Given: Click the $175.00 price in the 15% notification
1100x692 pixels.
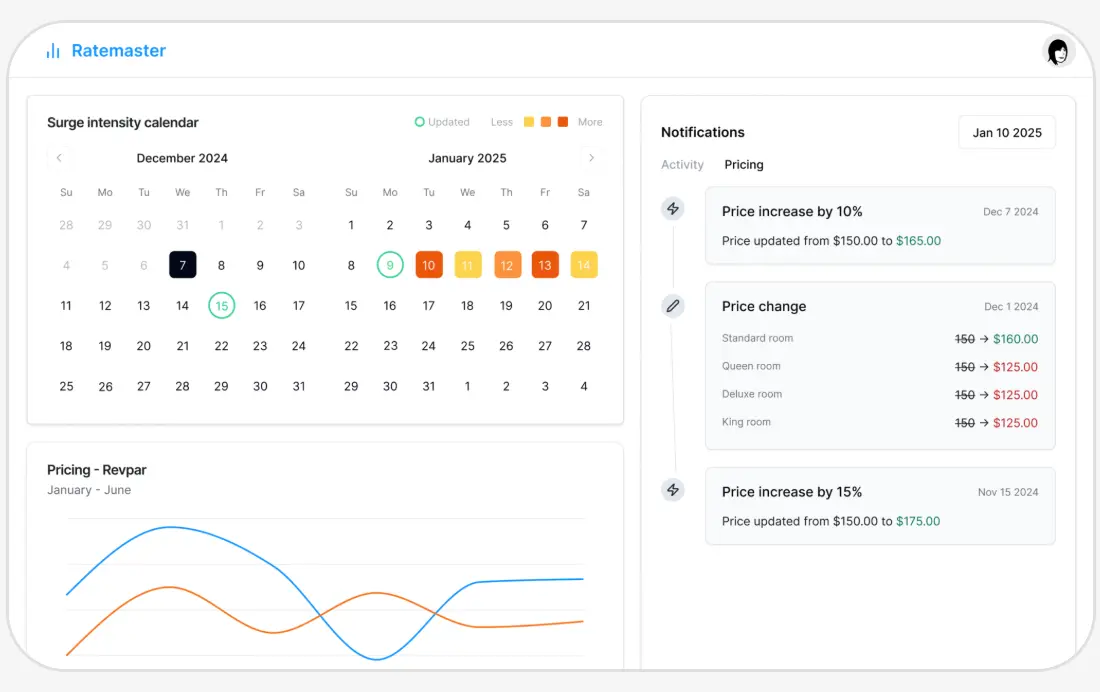Looking at the screenshot, I should tap(918, 521).
